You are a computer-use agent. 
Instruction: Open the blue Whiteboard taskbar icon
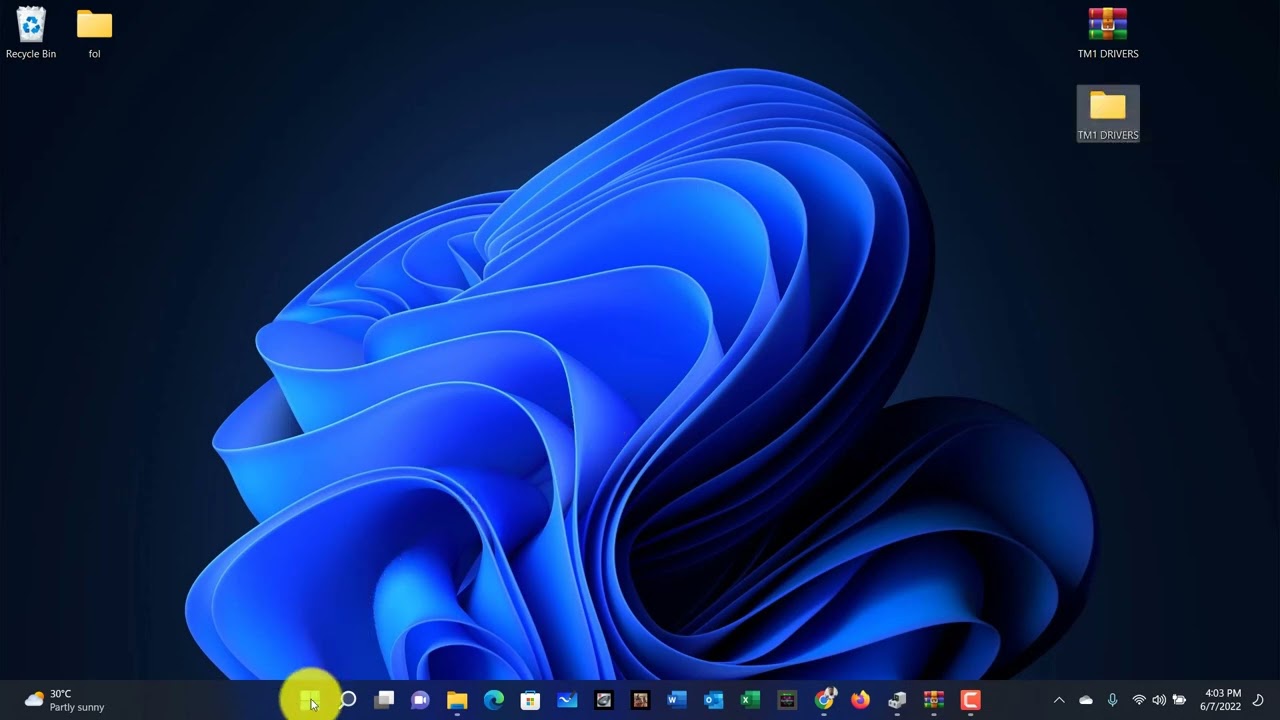coord(567,700)
